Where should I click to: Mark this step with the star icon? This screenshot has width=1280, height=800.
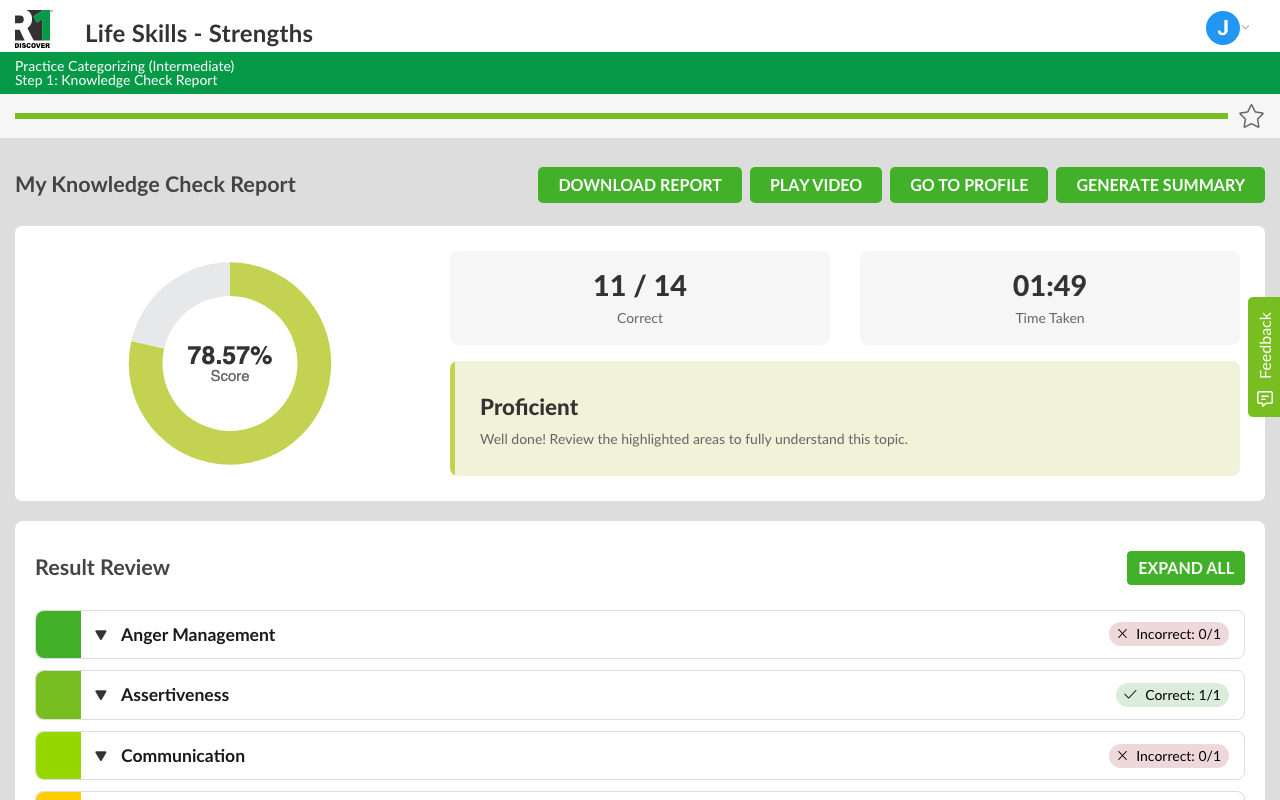(1251, 116)
